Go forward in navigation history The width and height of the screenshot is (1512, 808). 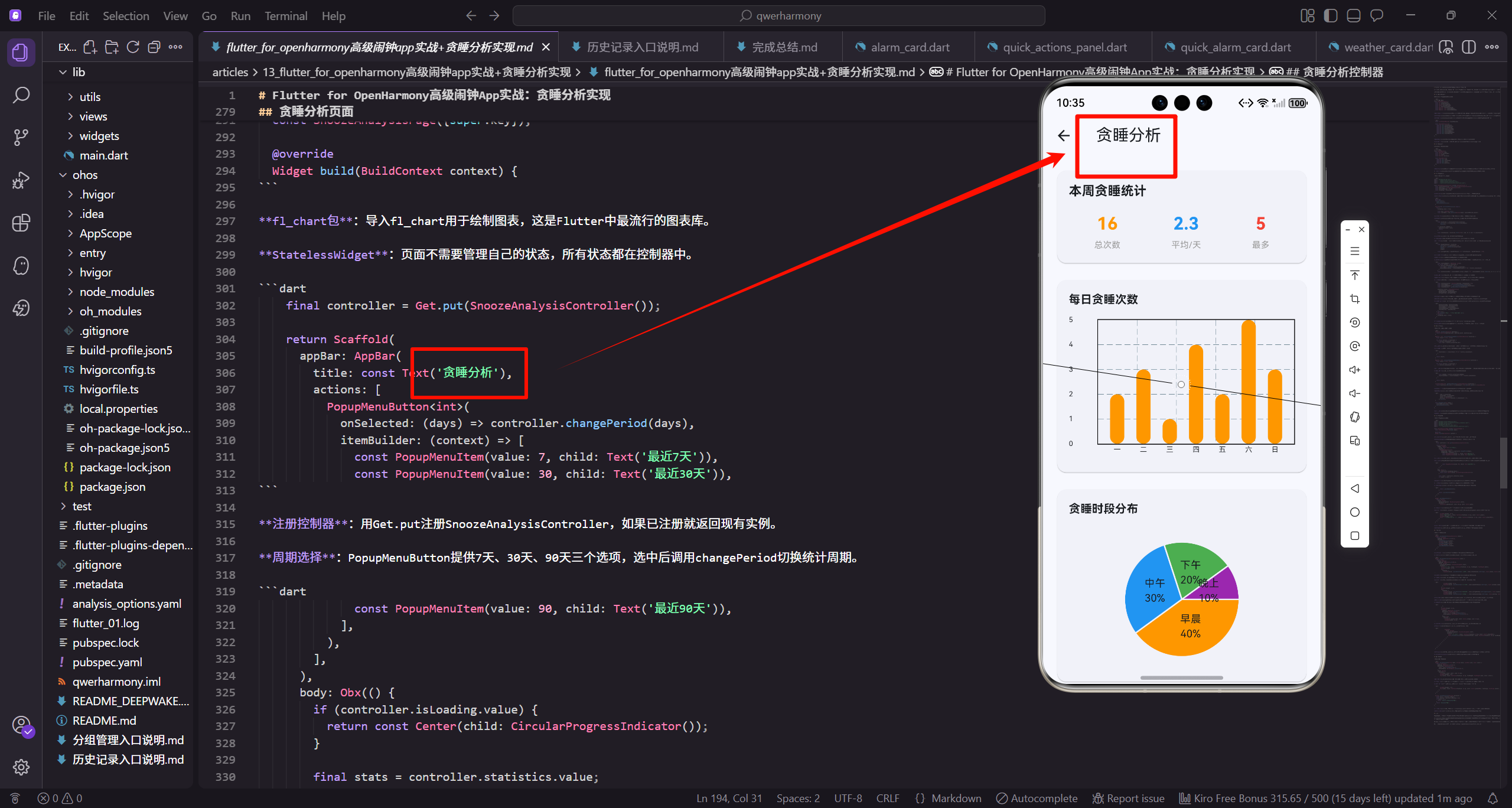[494, 16]
